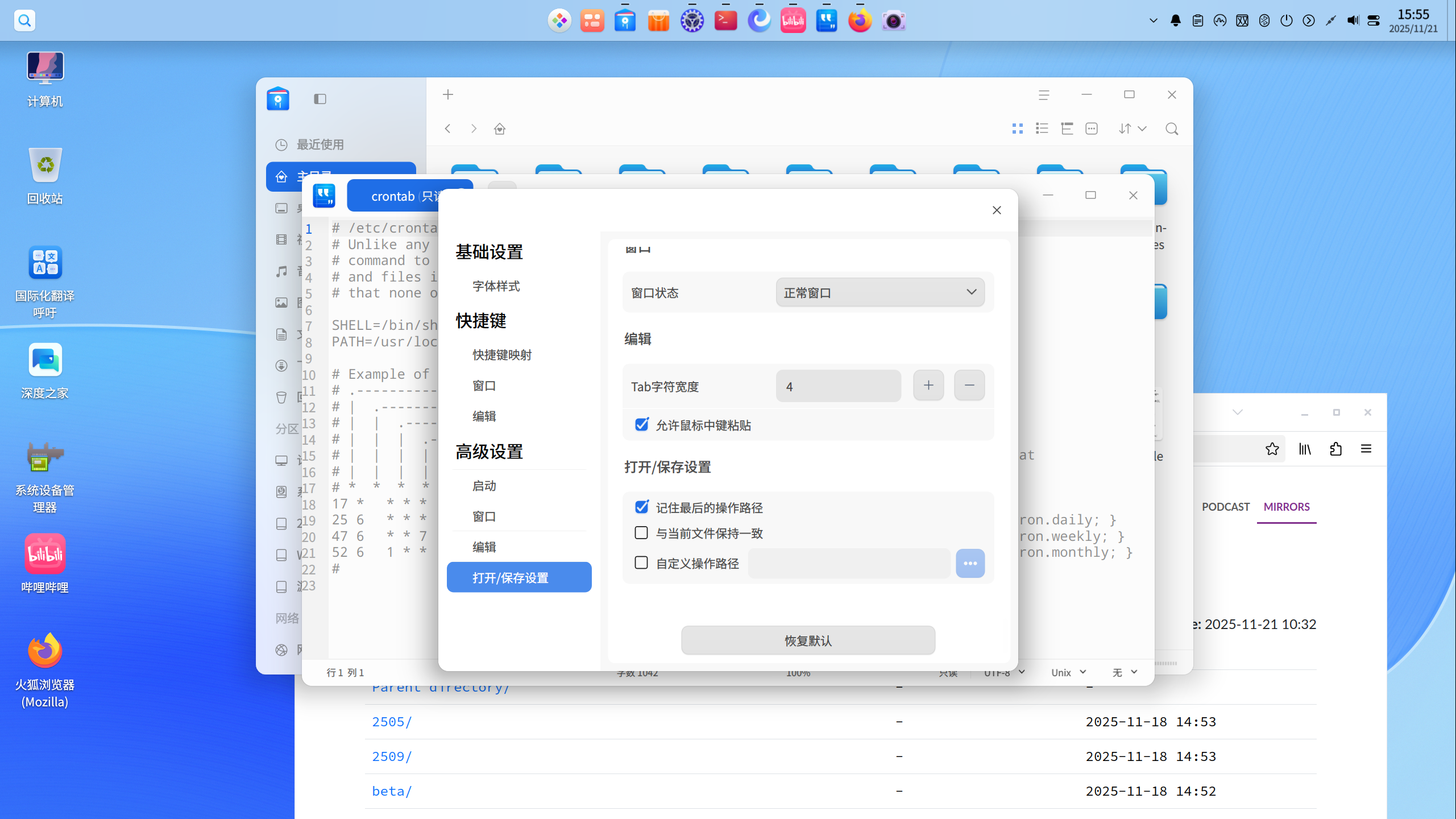The image size is (1456, 819).
Task: Enable 自定义操作路径 checkbox
Action: [x=641, y=563]
